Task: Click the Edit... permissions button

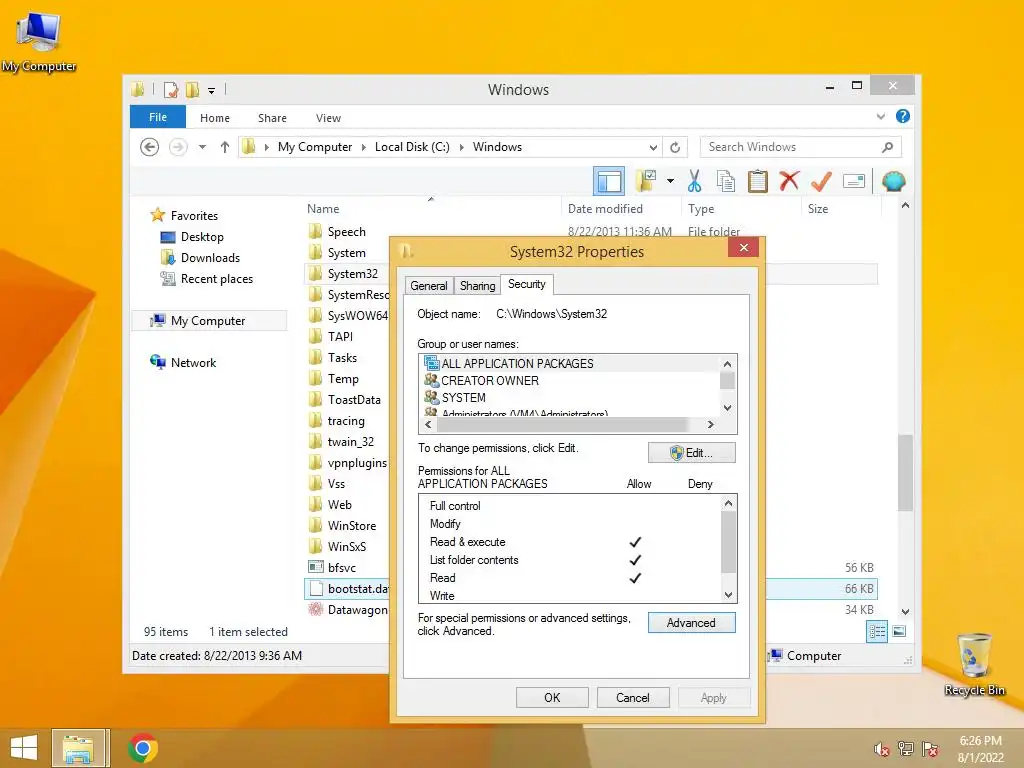Action: coord(692,453)
